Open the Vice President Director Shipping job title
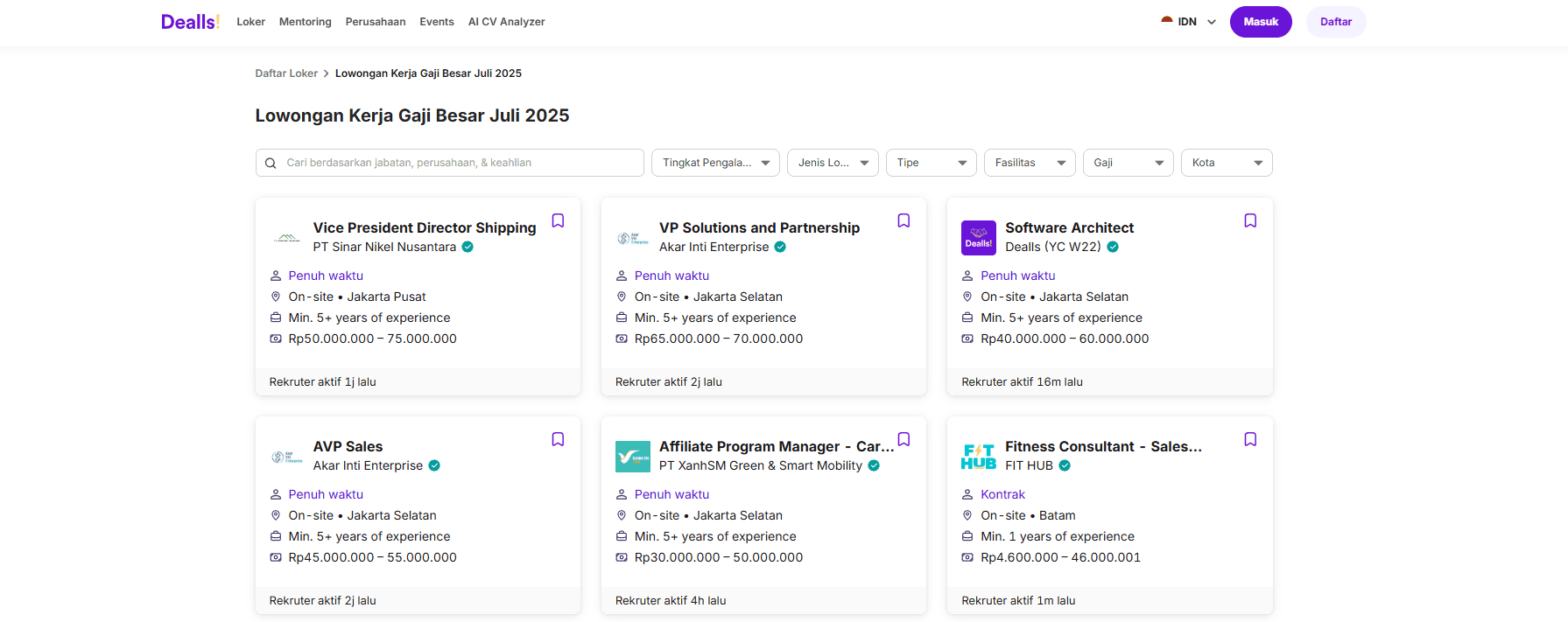Viewport: 1568px width, 622px height. click(x=425, y=227)
